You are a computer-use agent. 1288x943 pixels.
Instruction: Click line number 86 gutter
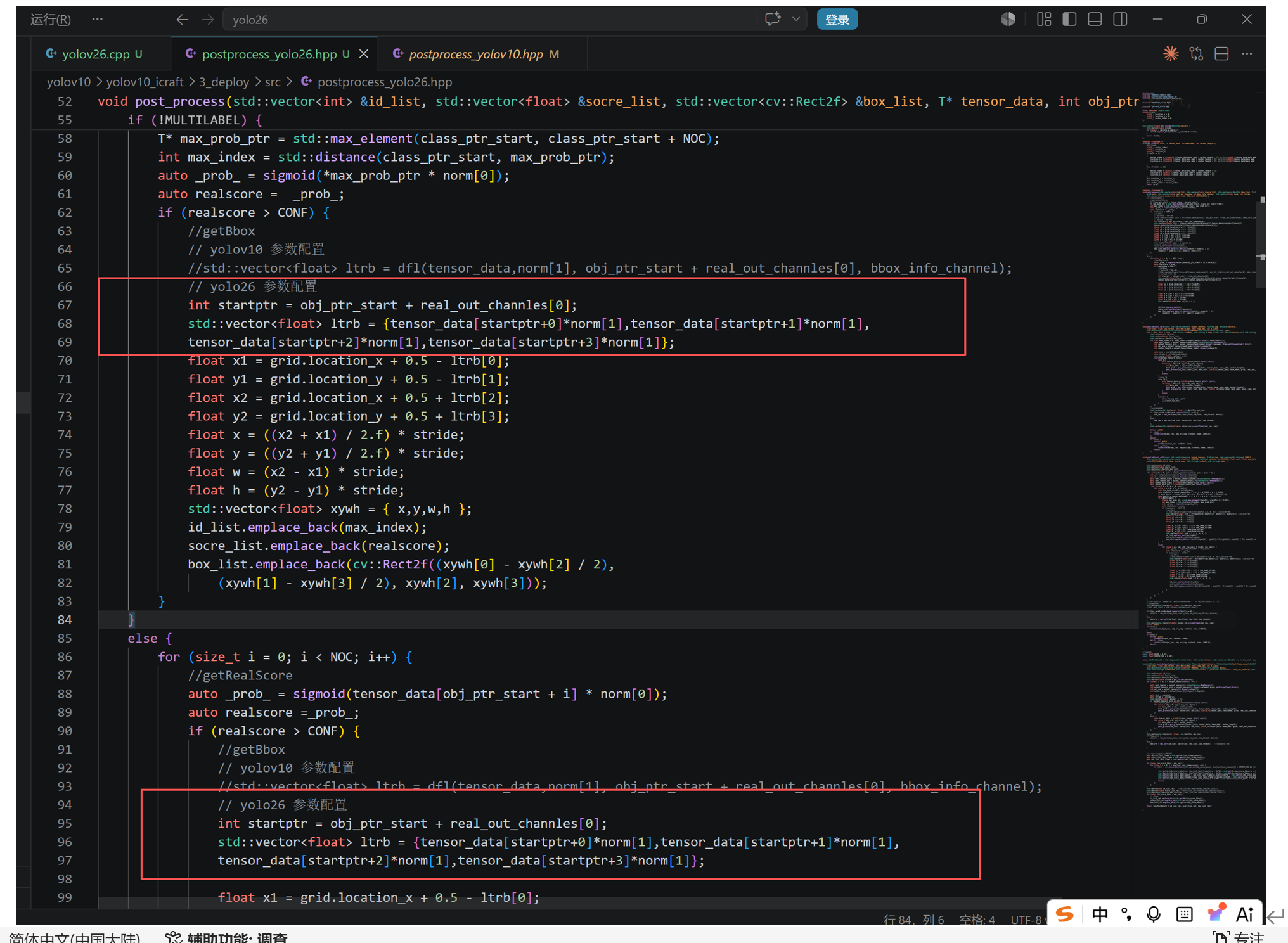[65, 657]
